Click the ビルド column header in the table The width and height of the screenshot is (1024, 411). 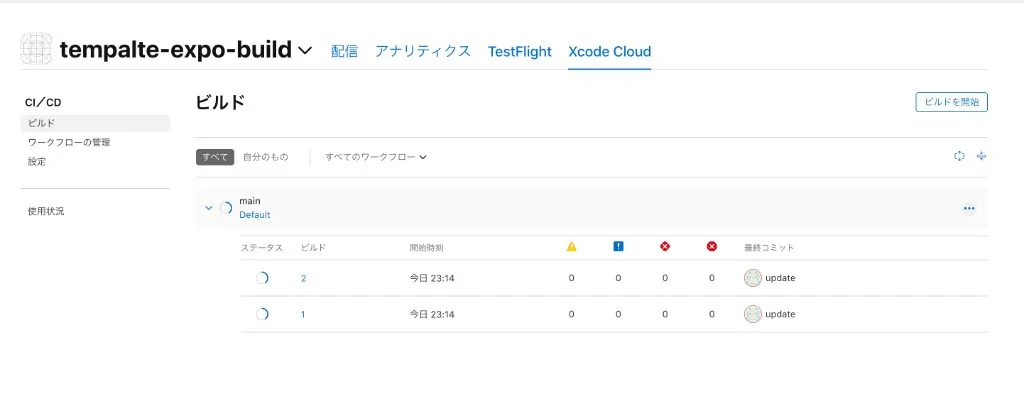point(313,248)
